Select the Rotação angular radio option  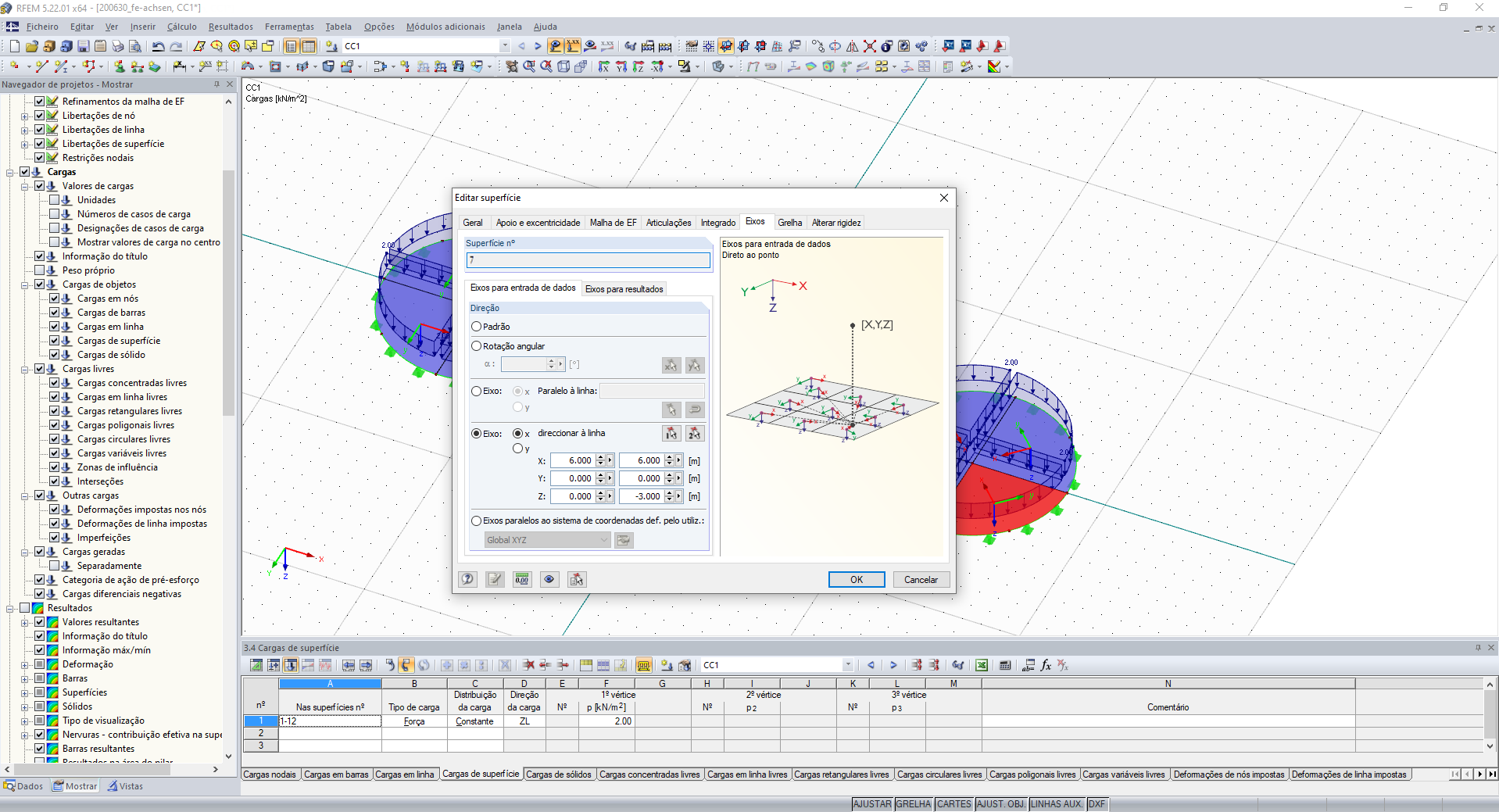point(476,346)
